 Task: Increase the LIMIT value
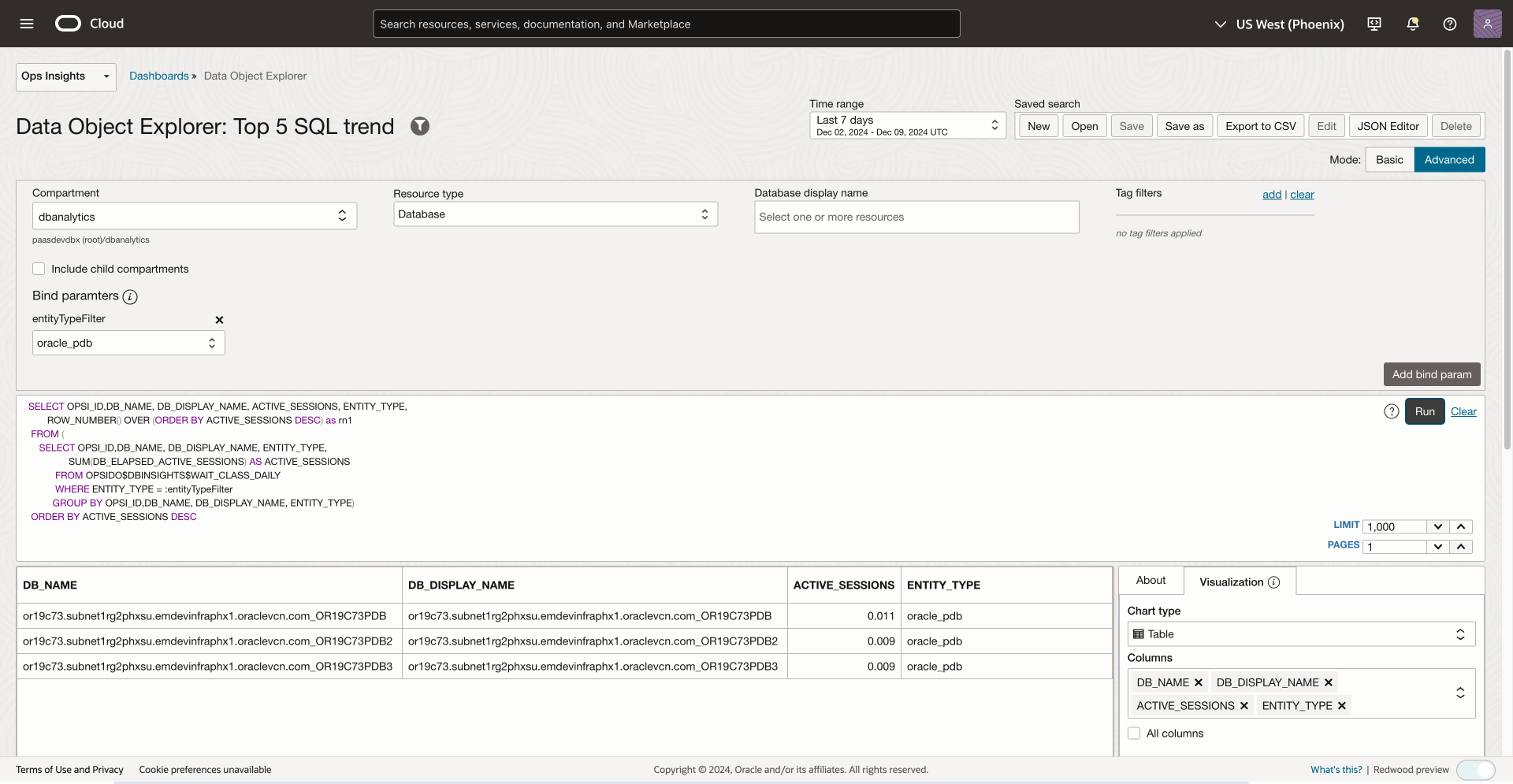tap(1461, 526)
